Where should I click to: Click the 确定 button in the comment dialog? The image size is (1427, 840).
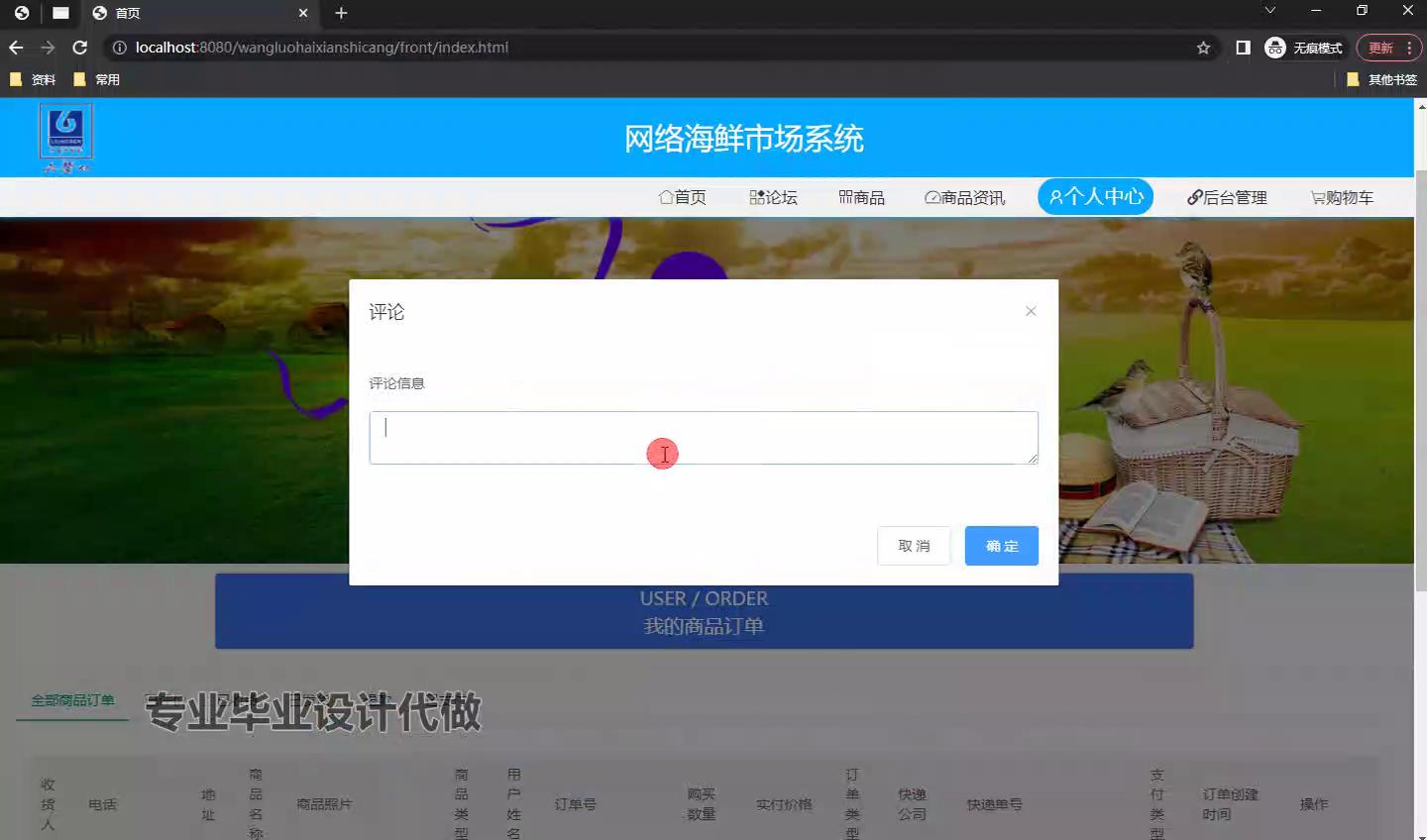click(1001, 546)
